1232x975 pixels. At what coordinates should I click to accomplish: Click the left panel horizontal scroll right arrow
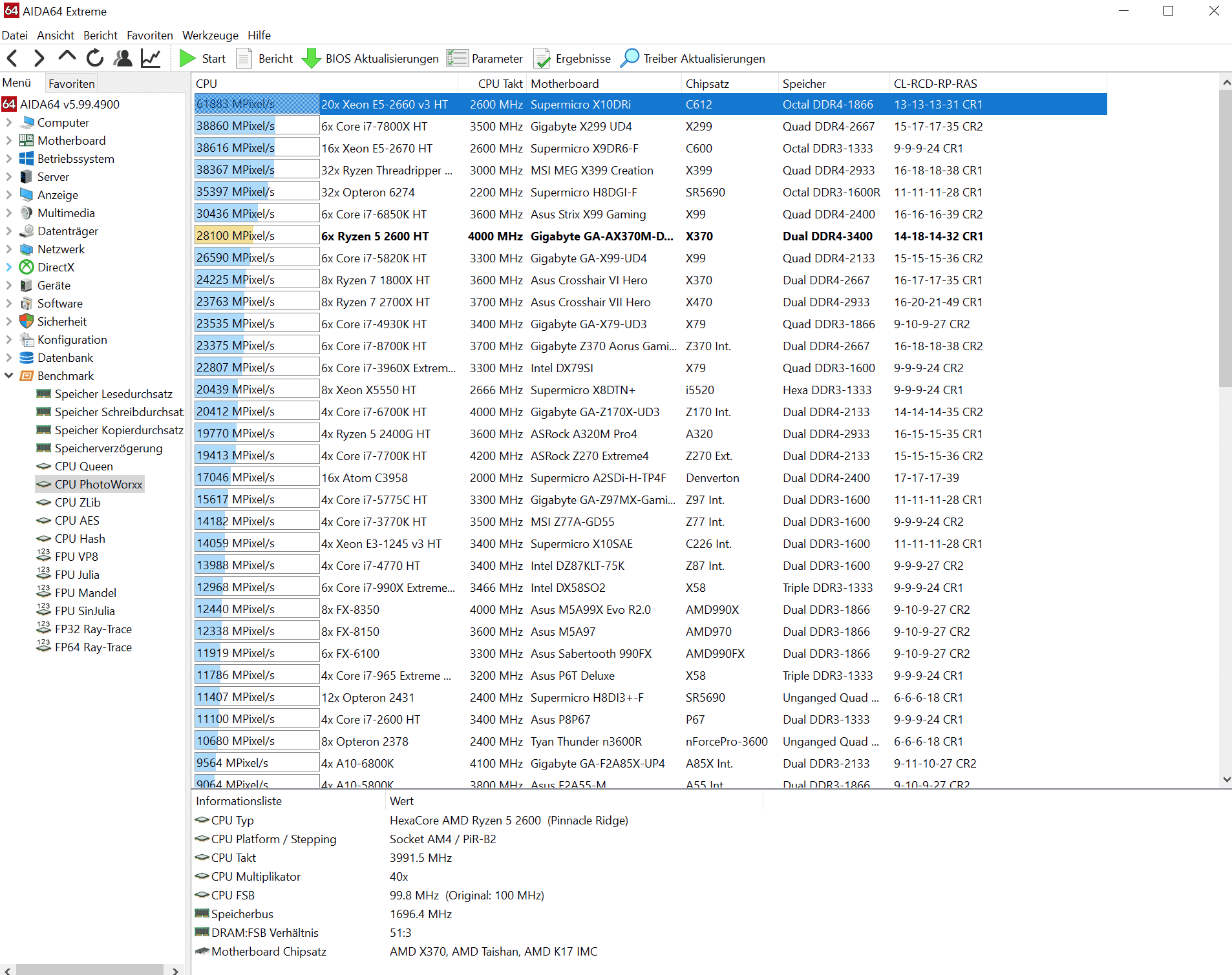coord(175,970)
